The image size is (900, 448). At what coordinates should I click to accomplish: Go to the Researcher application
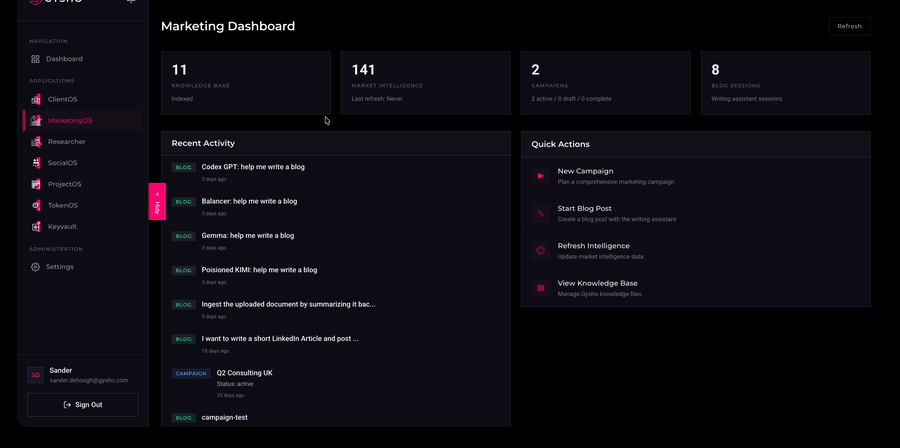pos(82,142)
